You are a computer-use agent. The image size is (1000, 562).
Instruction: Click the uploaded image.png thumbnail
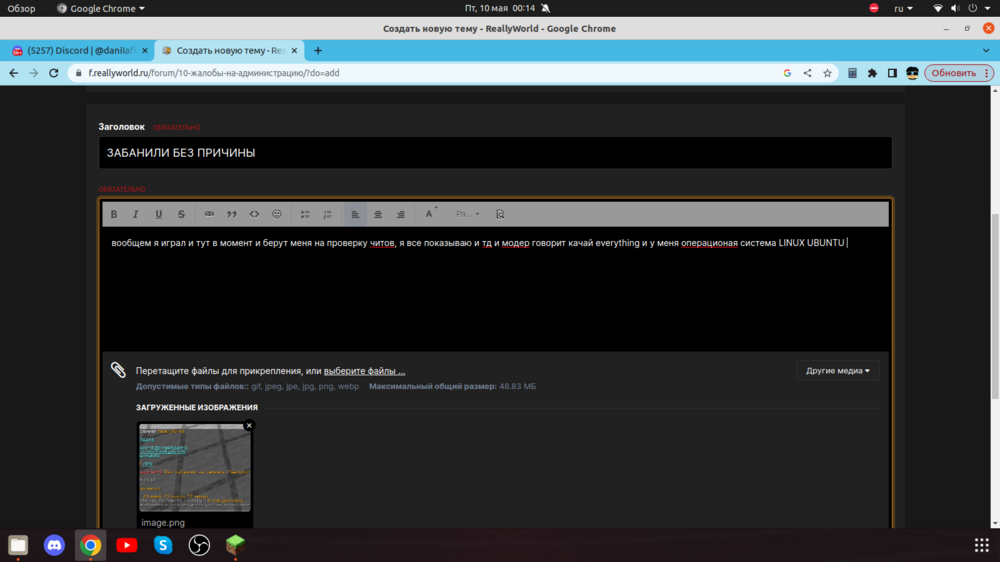tap(195, 468)
